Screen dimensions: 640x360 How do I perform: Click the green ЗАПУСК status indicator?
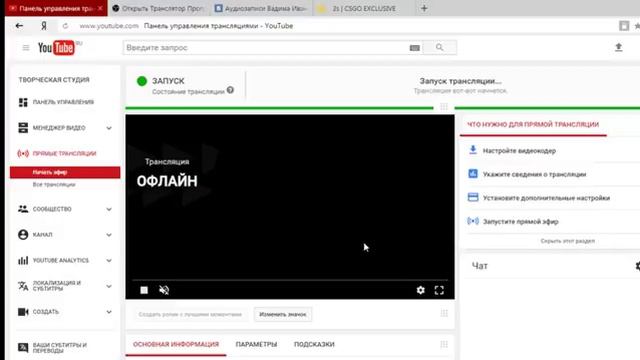point(142,81)
